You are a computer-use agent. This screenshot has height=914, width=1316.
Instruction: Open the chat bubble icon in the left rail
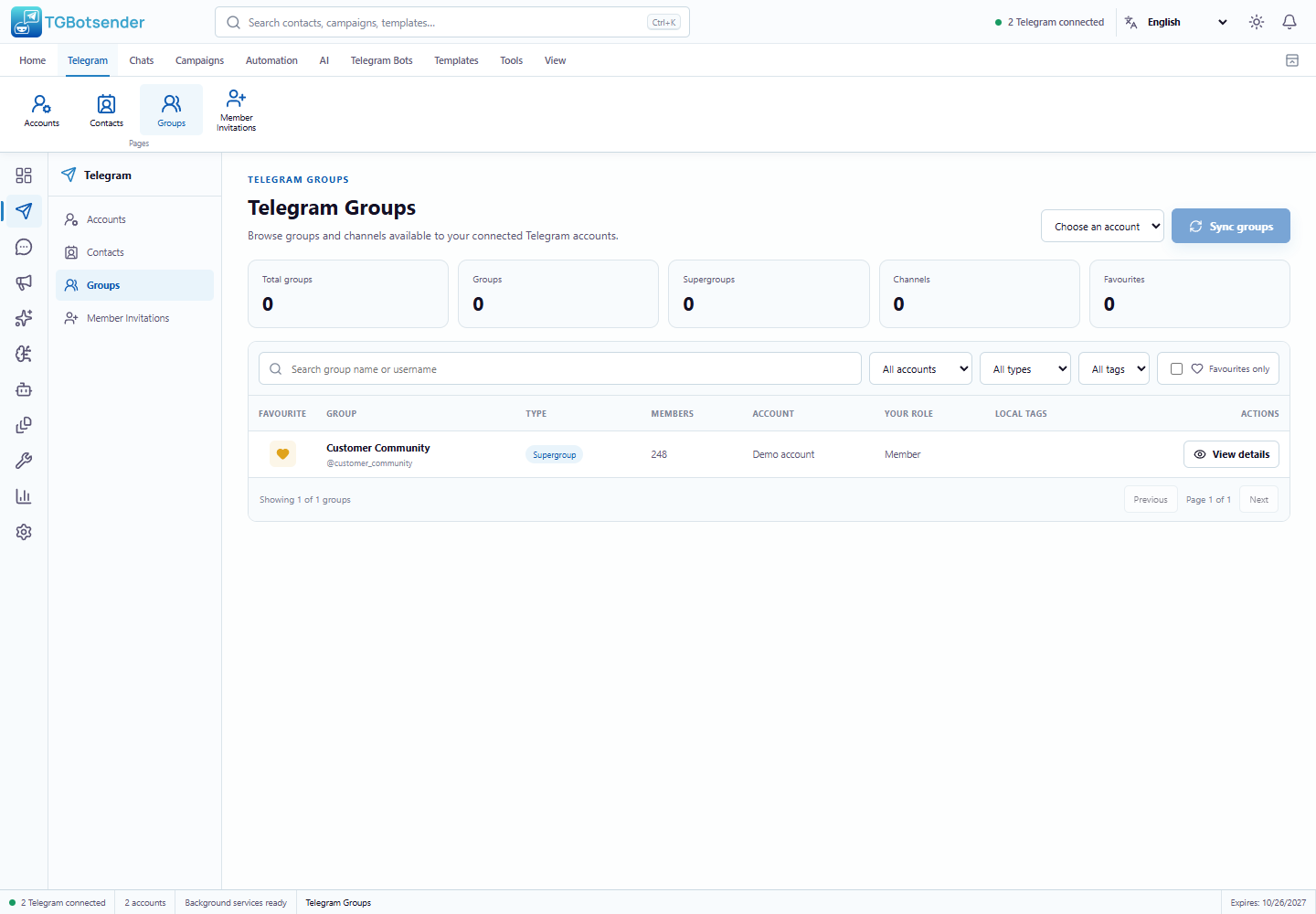[24, 247]
